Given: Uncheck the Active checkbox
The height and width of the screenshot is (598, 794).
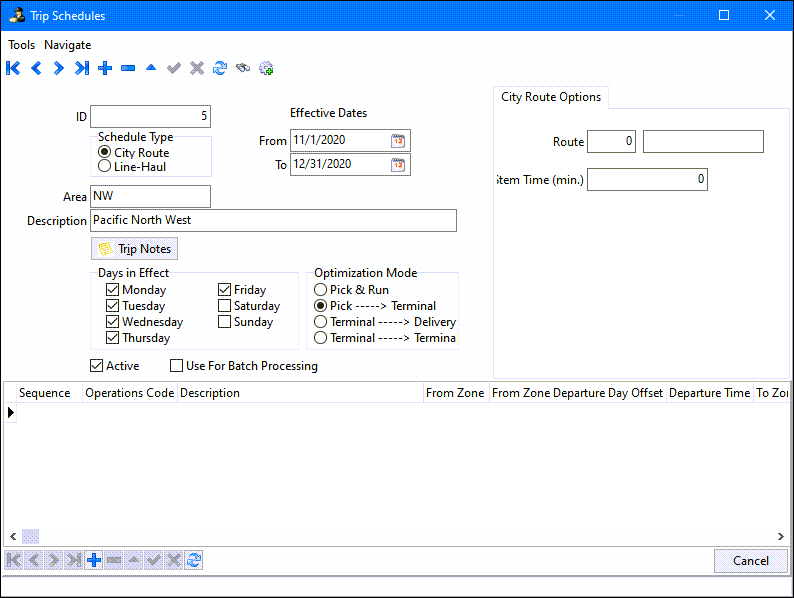Looking at the screenshot, I should (x=97, y=366).
